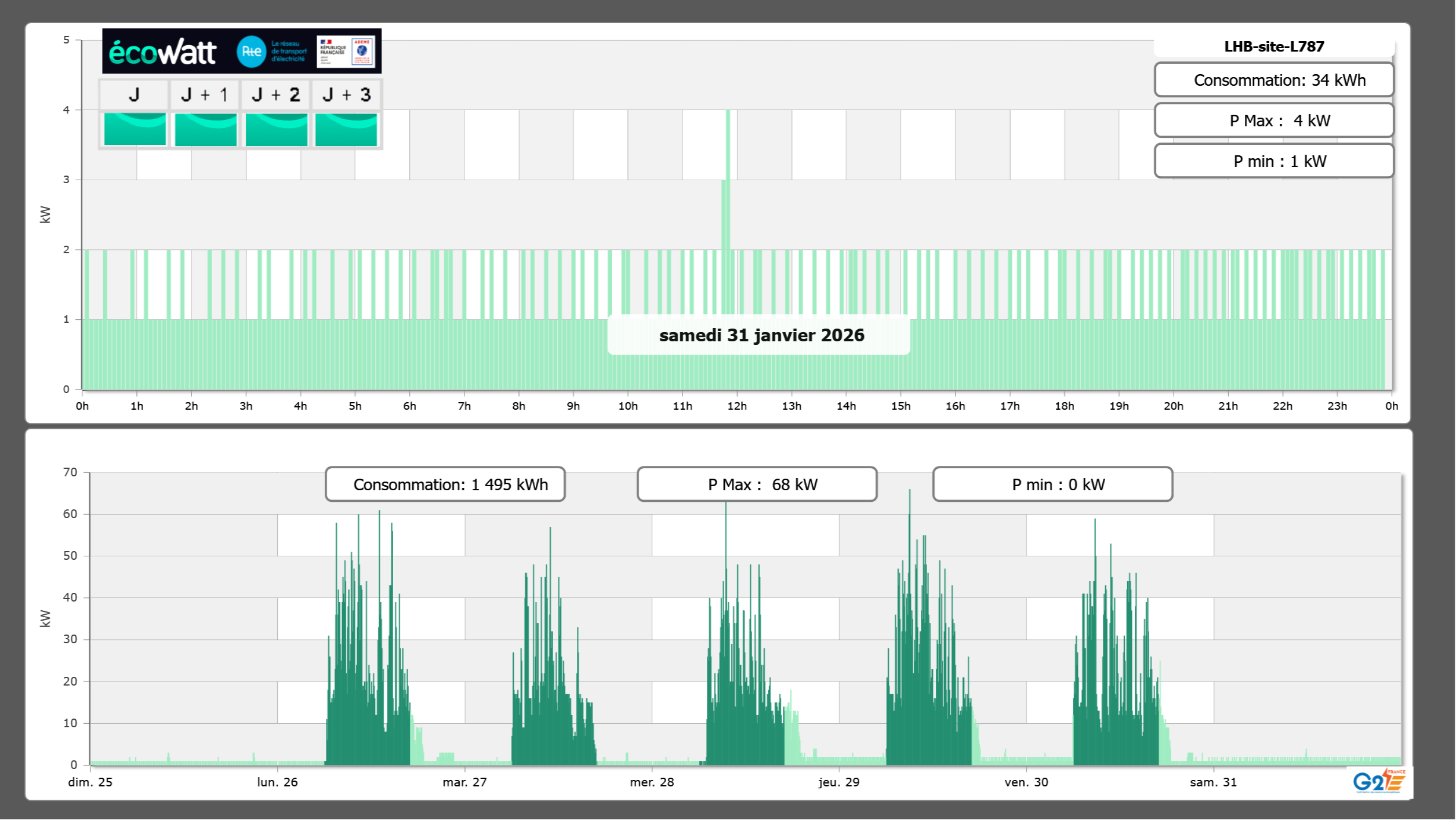The image size is (1456, 820).
Task: Click the RTE circular logo
Action: tap(251, 52)
